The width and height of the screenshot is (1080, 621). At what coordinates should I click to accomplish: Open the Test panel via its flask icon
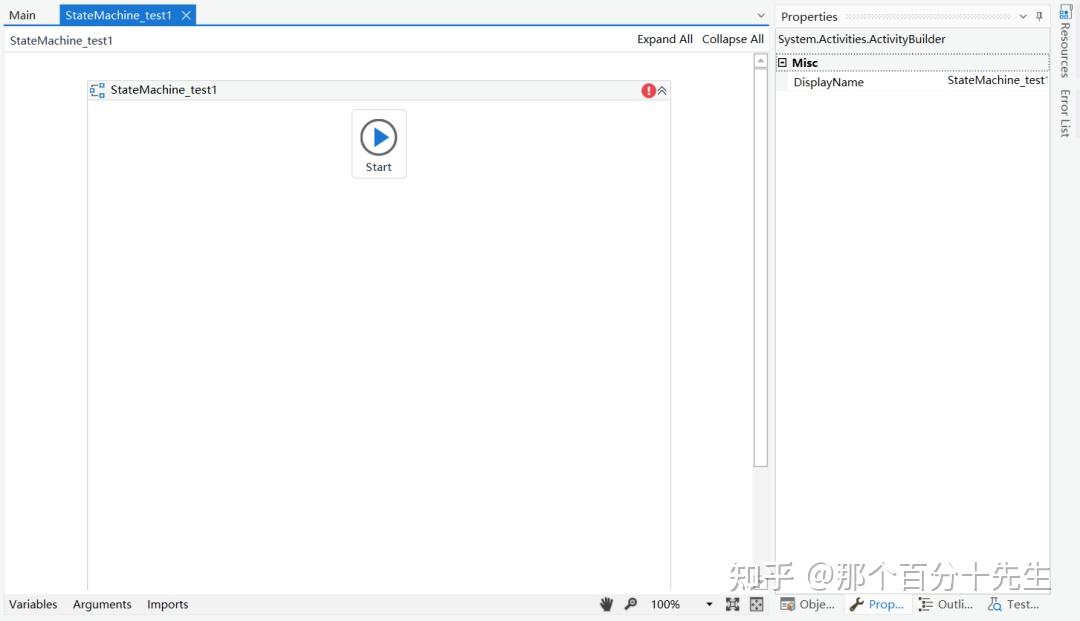click(1014, 604)
